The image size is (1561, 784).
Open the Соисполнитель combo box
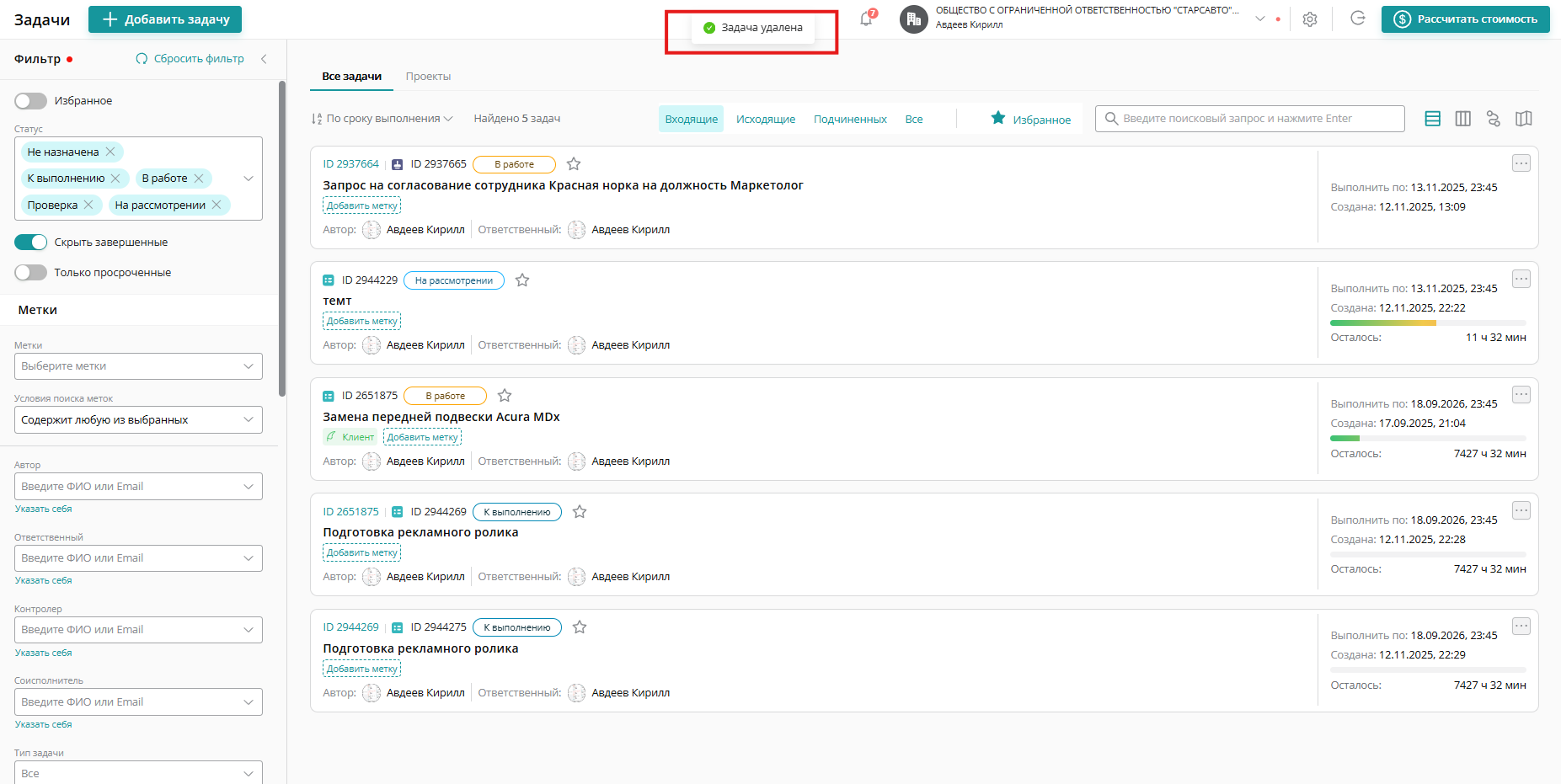coord(138,702)
